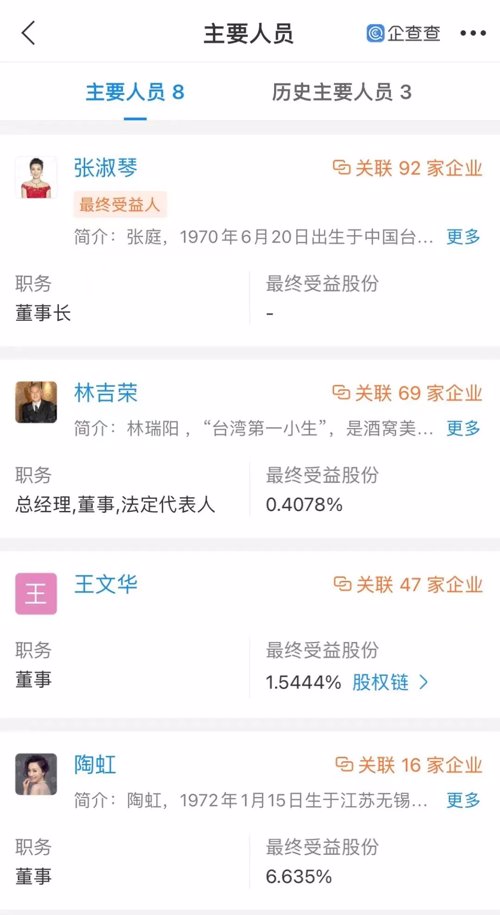This screenshot has width=500, height=915.
Task: Tap the pink 王 avatar
Action: tap(36, 593)
